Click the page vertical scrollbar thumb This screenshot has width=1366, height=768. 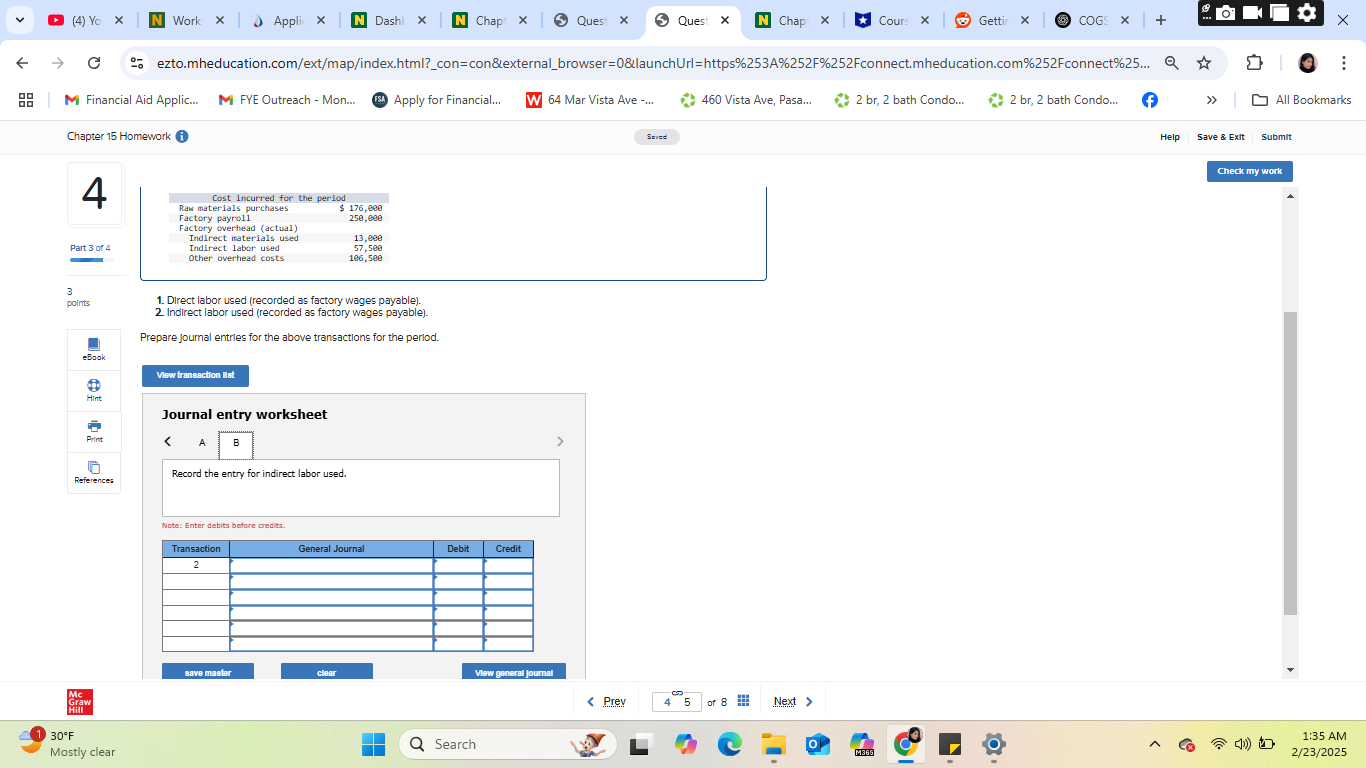point(1290,463)
